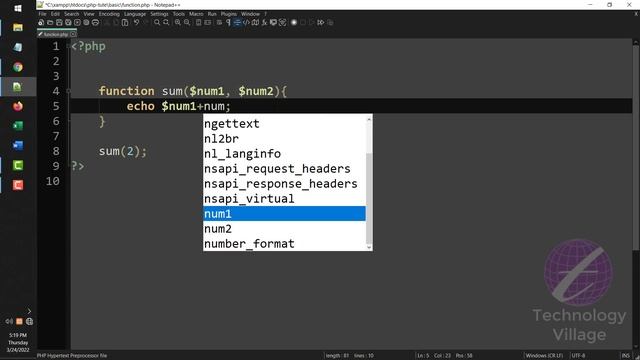Open Windows Start button
The width and height of the screenshot is (640, 360).
18,8
